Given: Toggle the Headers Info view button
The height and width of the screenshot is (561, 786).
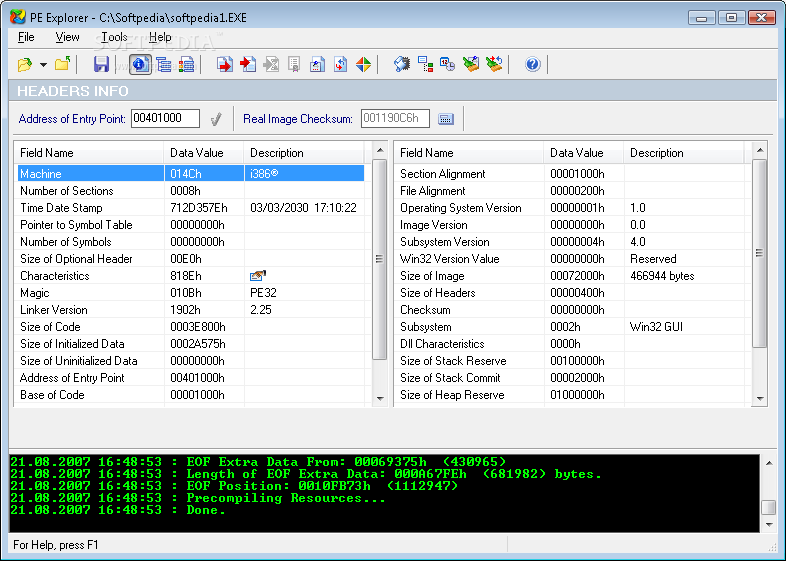Looking at the screenshot, I should pos(140,64).
